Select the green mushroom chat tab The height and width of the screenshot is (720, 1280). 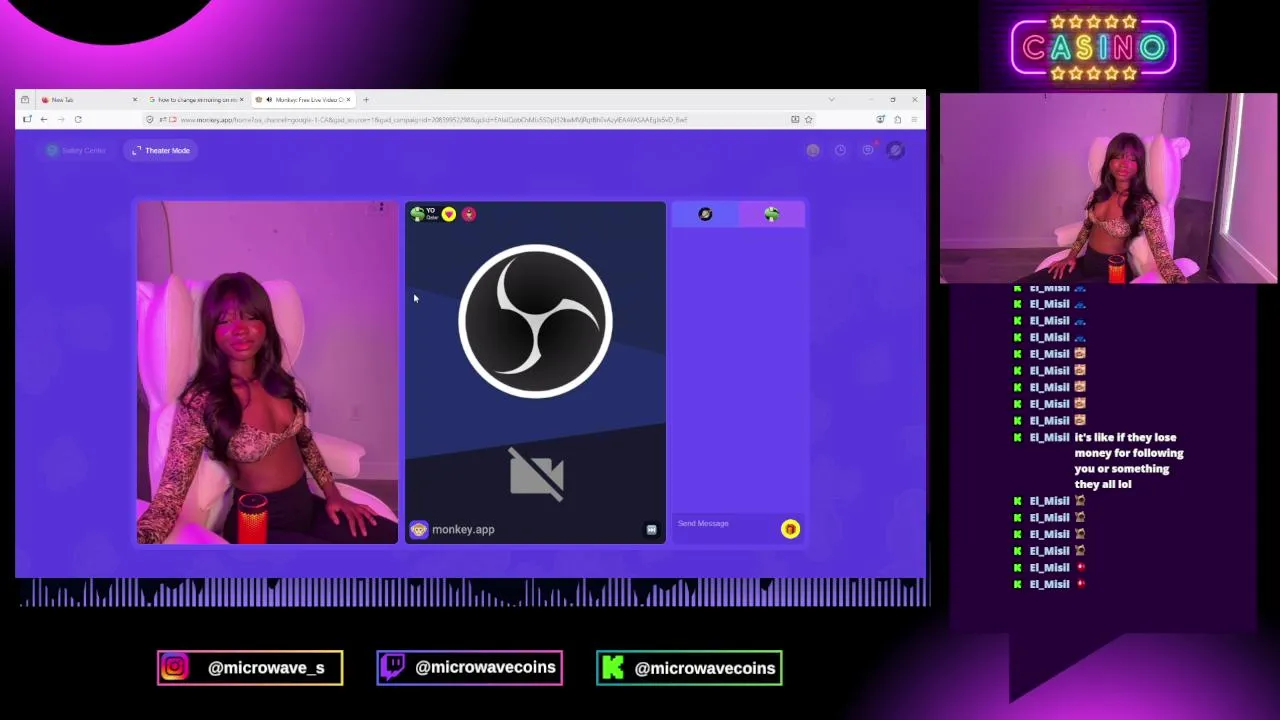pyautogui.click(x=771, y=214)
